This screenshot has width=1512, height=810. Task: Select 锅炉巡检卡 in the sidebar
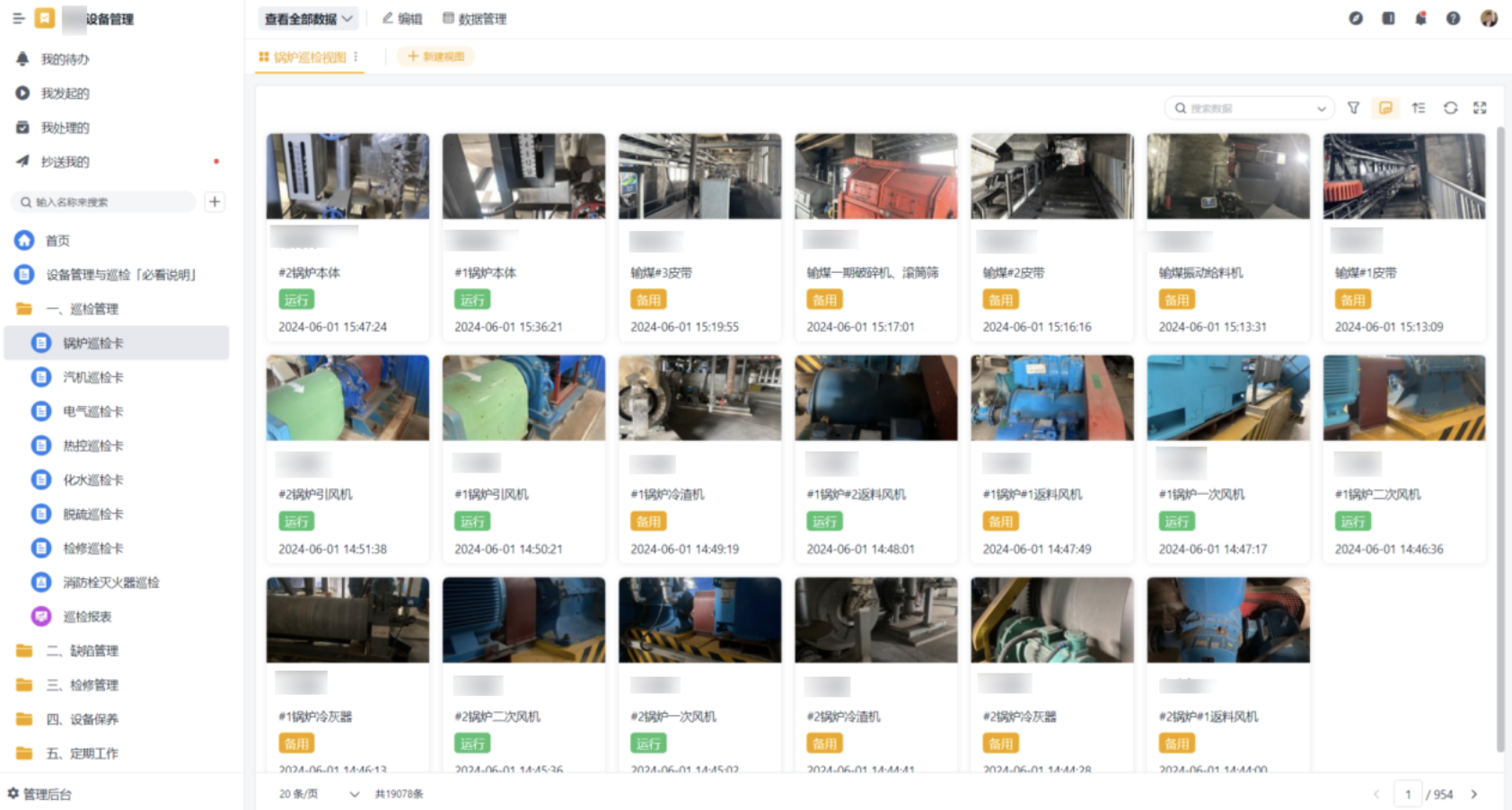(x=117, y=343)
